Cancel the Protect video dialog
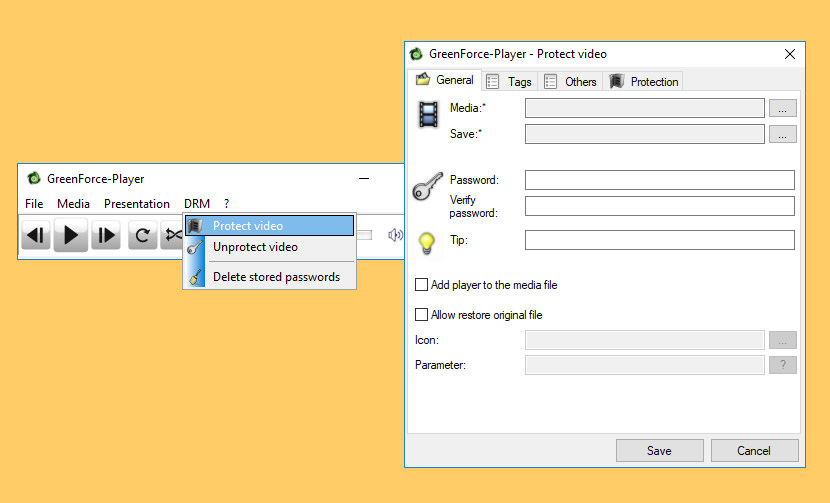The height and width of the screenshot is (503, 830). tap(754, 451)
